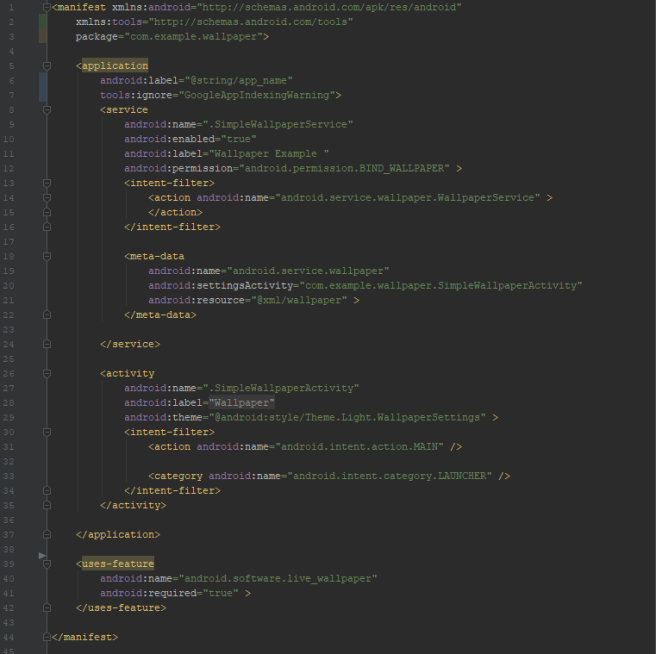Click line number 20 in the gutter
The image size is (656, 654).
[9, 285]
